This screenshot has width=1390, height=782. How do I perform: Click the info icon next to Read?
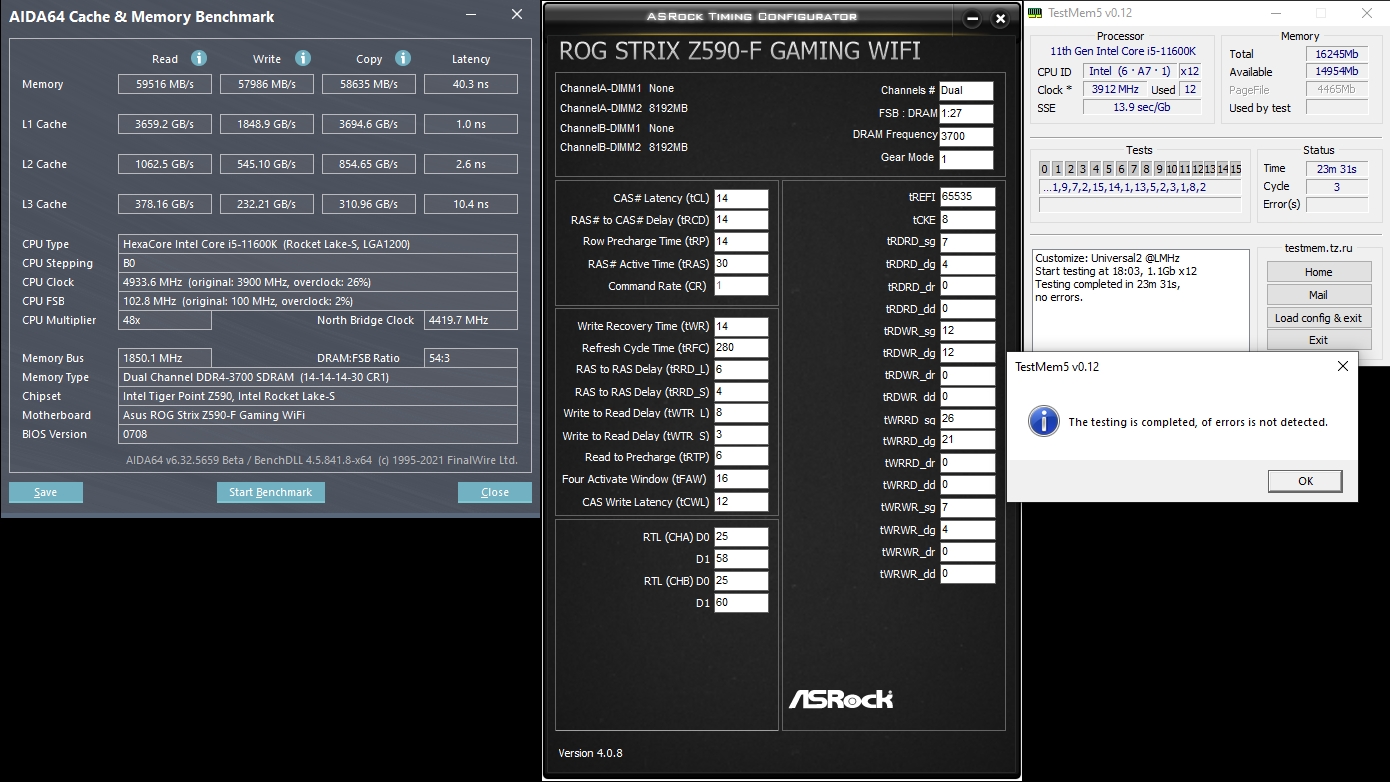199,59
